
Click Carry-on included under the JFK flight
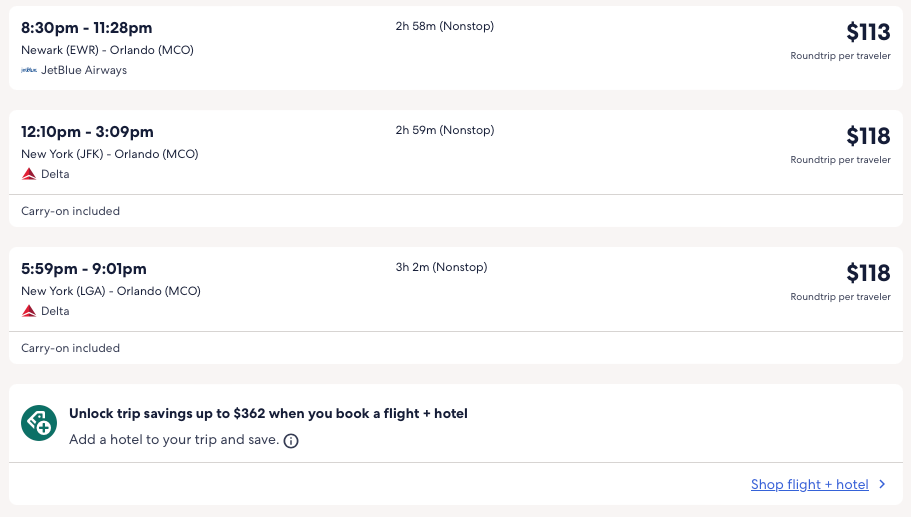[70, 211]
